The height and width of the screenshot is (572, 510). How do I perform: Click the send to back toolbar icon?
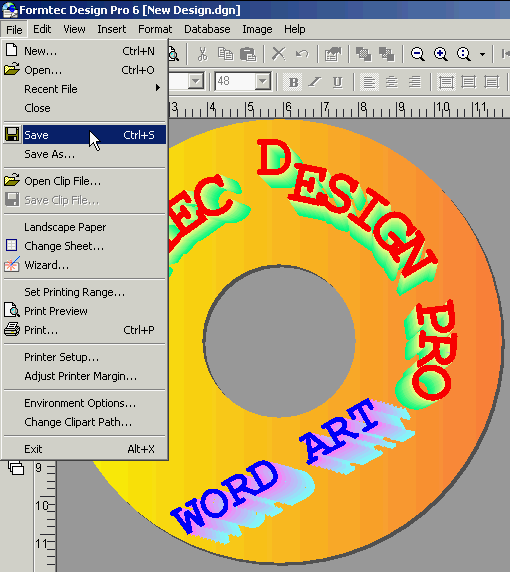pyautogui.click(x=386, y=54)
